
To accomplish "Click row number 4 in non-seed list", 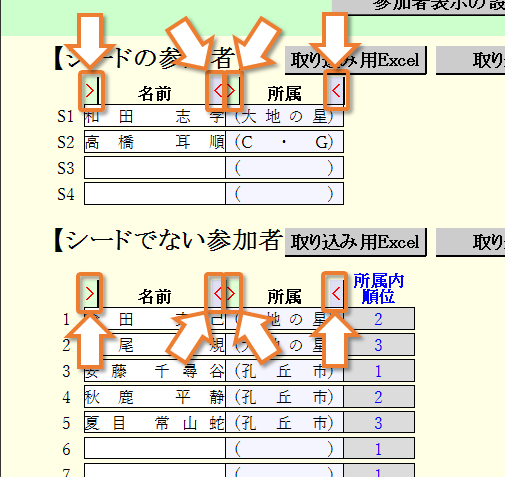I will coord(66,397).
